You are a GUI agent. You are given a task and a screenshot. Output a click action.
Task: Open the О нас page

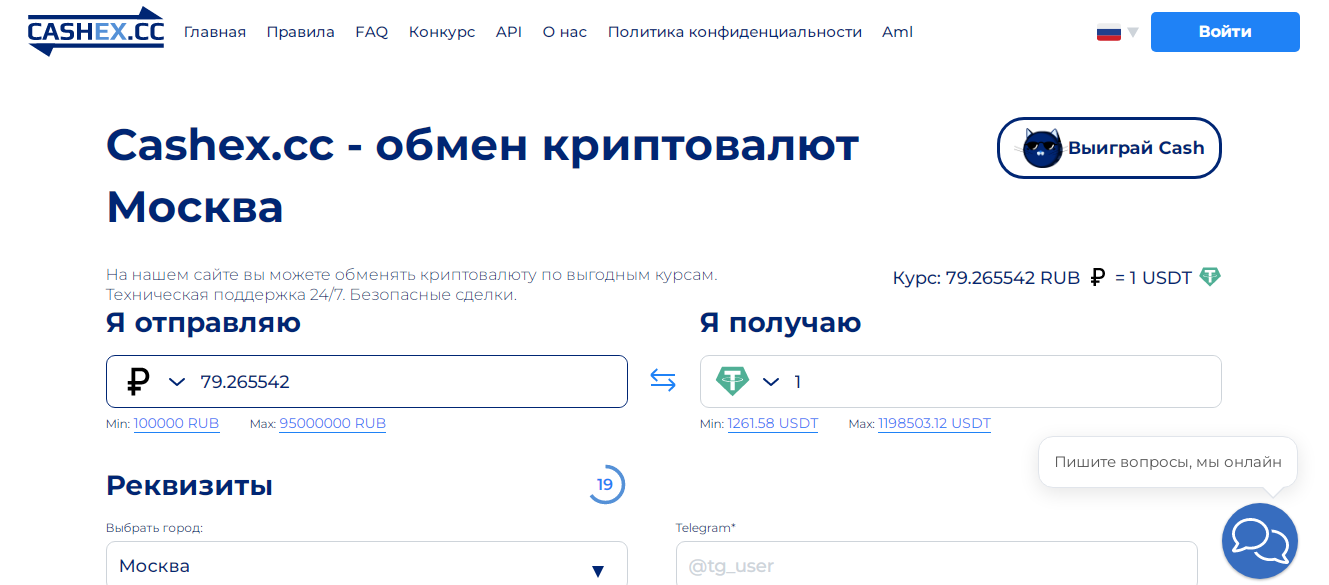click(x=565, y=32)
